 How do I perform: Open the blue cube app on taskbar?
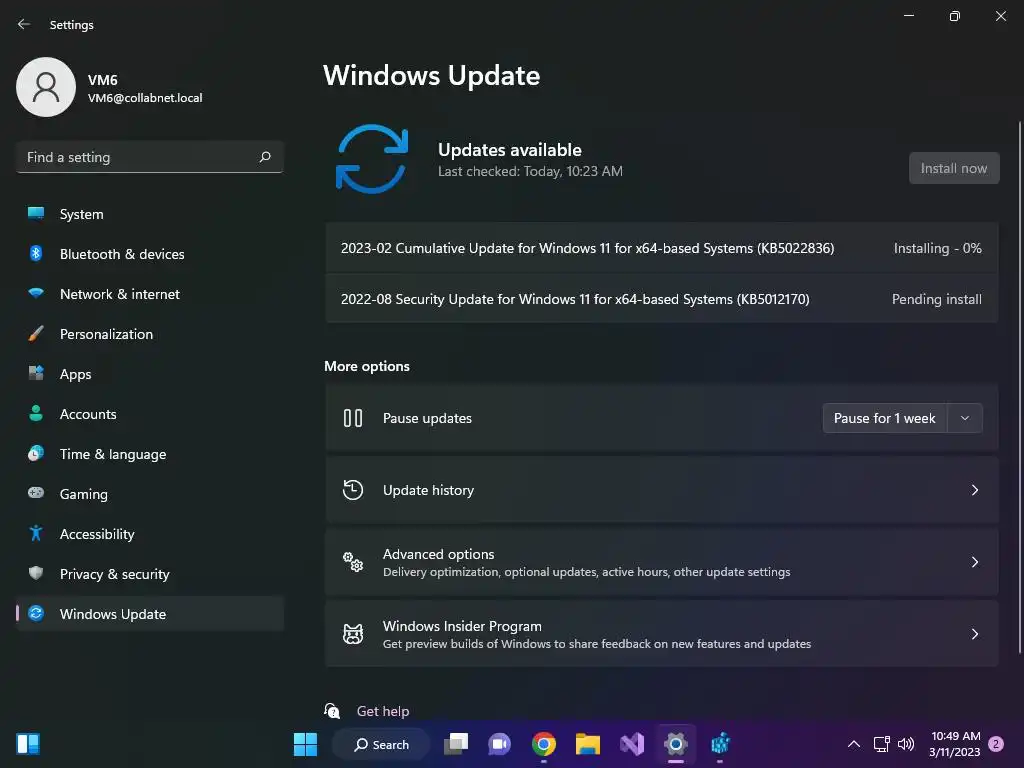pyautogui.click(x=720, y=744)
